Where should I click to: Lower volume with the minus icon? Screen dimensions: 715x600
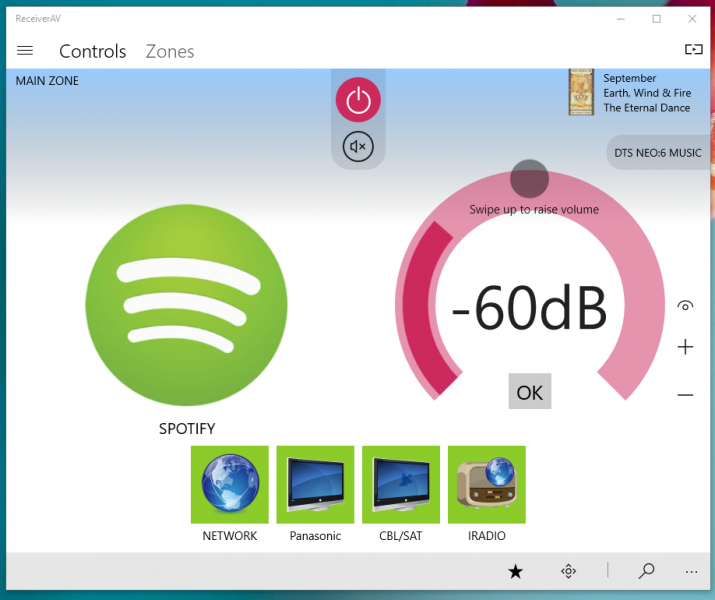click(x=685, y=395)
